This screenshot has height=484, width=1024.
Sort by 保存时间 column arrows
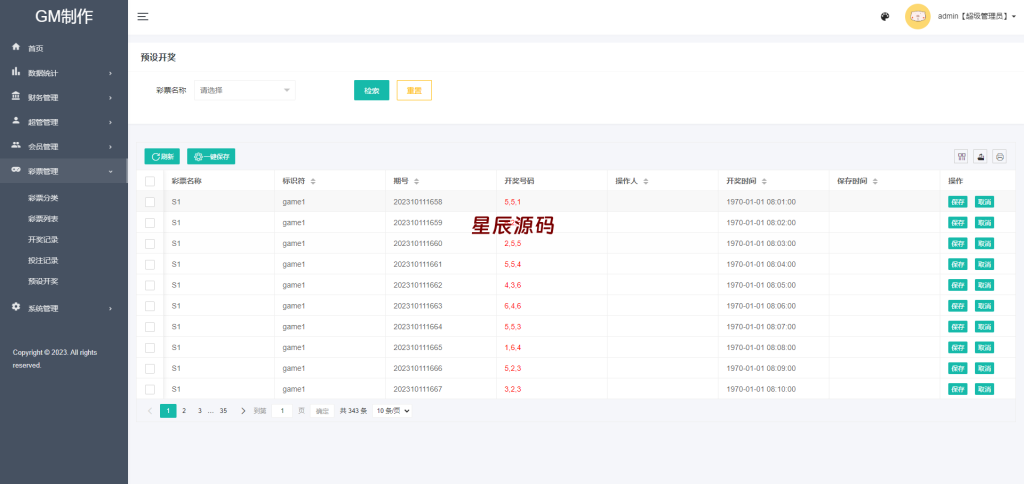tap(875, 181)
